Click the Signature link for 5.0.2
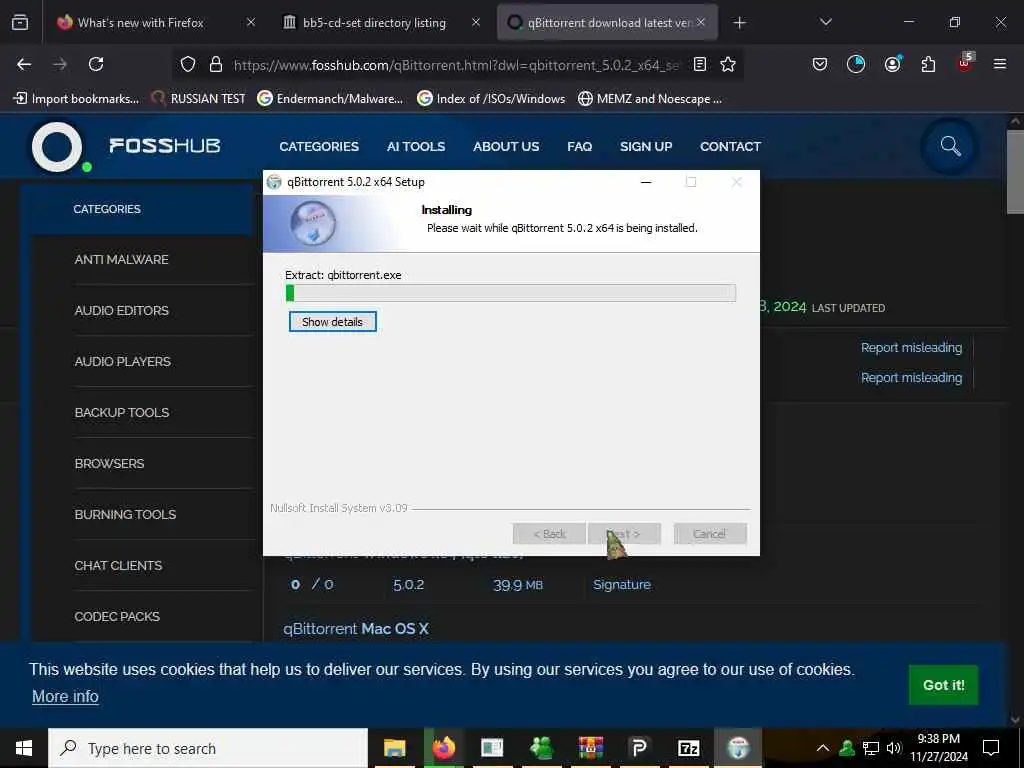 (622, 584)
